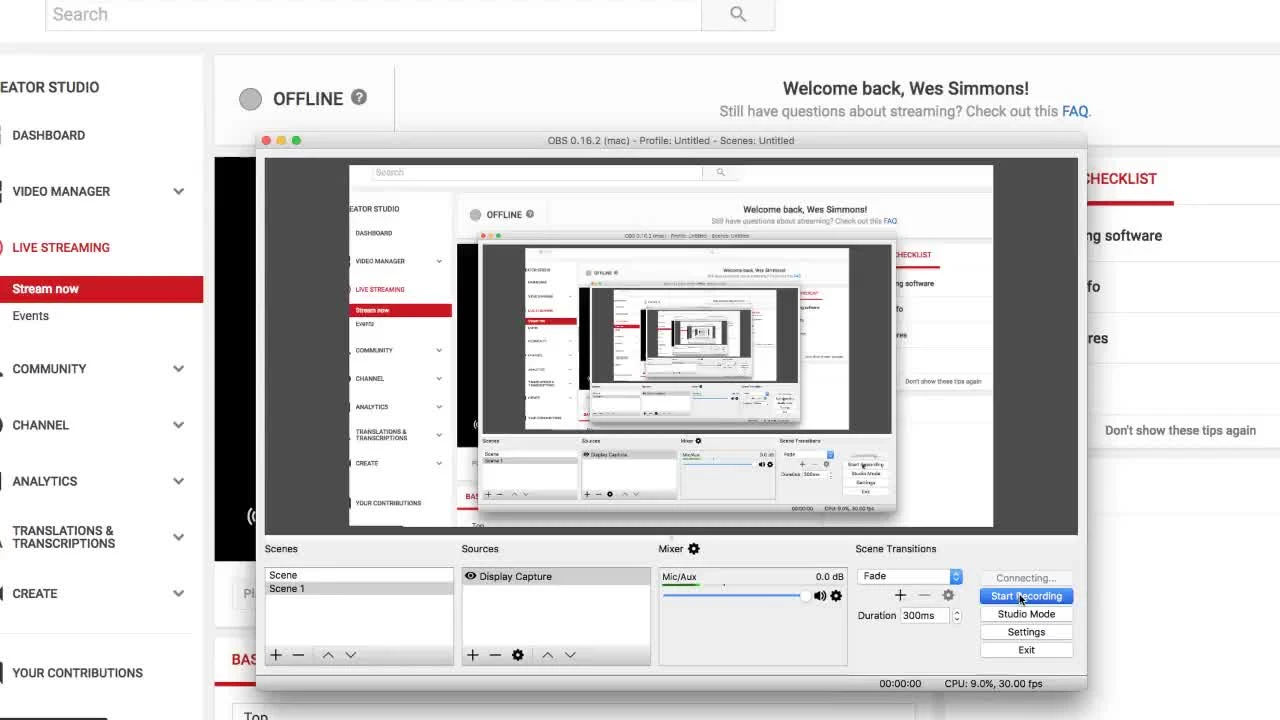Add a new scene with plus icon
Viewport: 1280px width, 720px height.
point(276,655)
